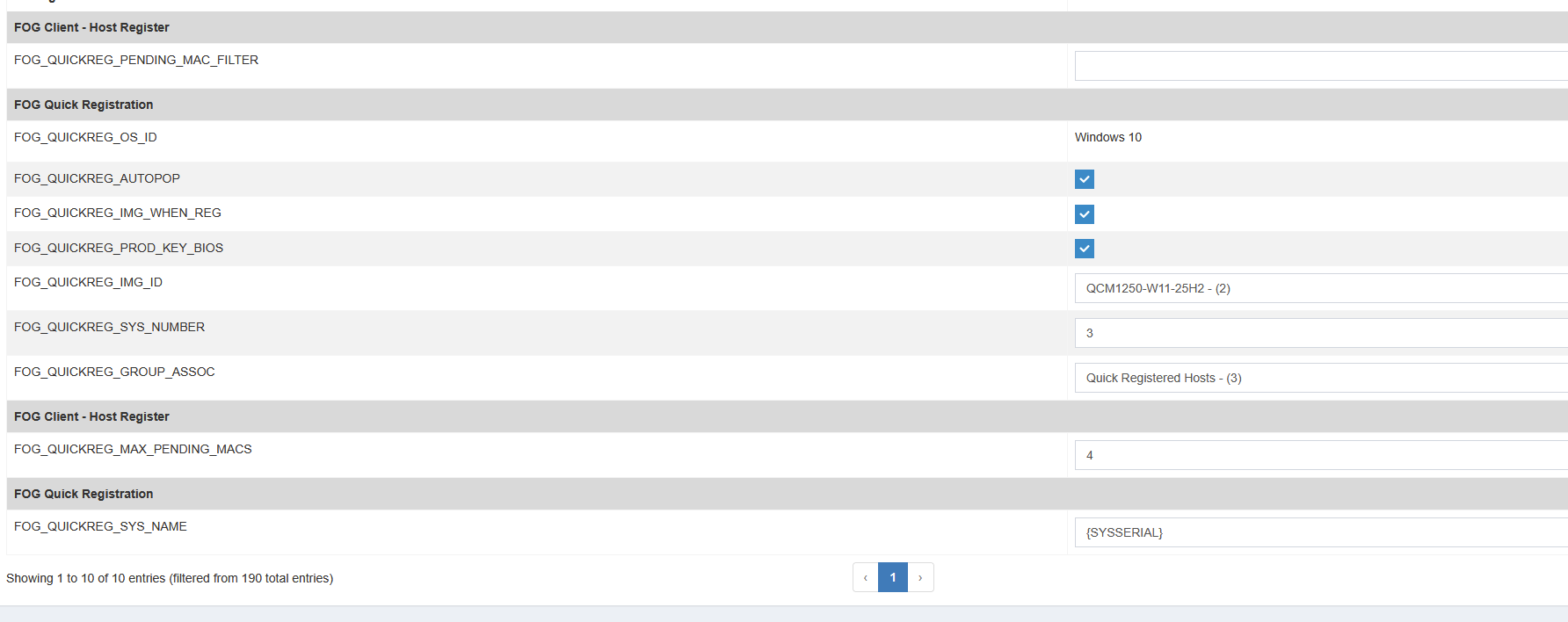Click the Windows 10 OS ID value
The image size is (1568, 622).
1108,137
